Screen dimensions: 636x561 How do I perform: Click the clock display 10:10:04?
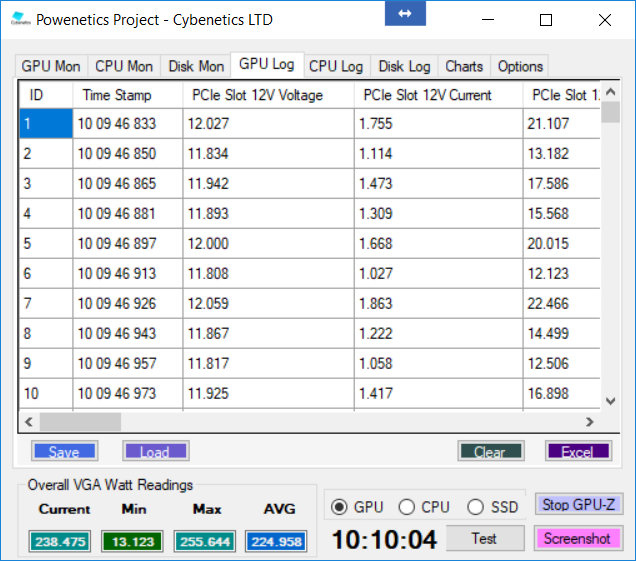(x=384, y=540)
